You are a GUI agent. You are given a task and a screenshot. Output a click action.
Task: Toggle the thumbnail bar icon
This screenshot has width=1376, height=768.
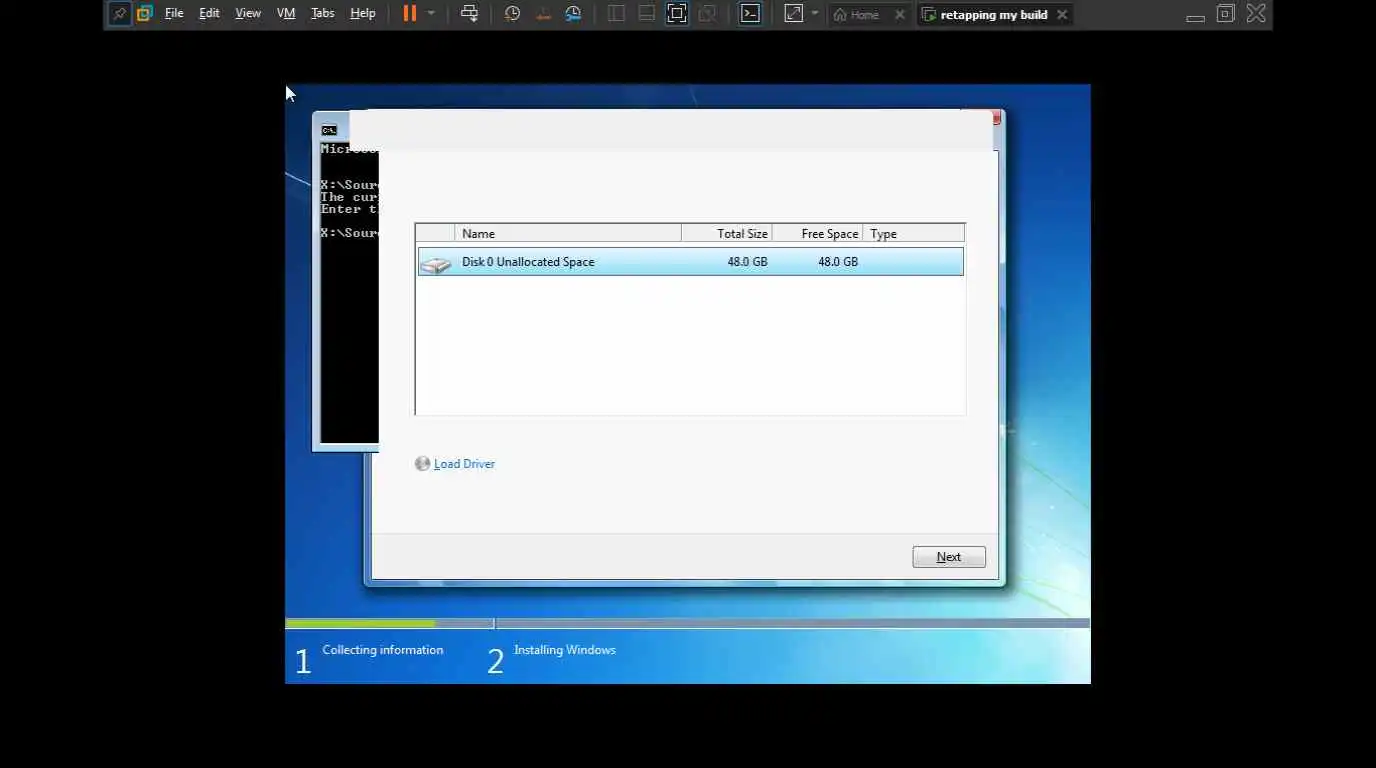point(647,14)
